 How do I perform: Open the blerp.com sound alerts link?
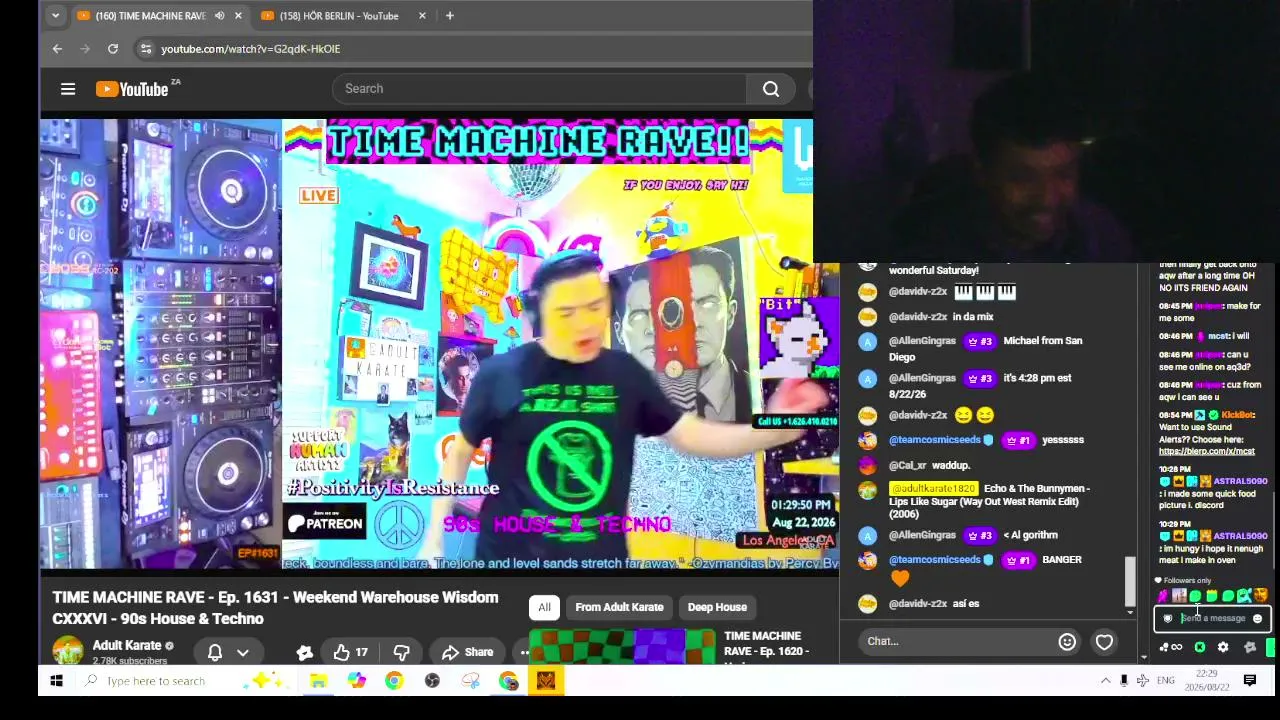coord(1206,452)
